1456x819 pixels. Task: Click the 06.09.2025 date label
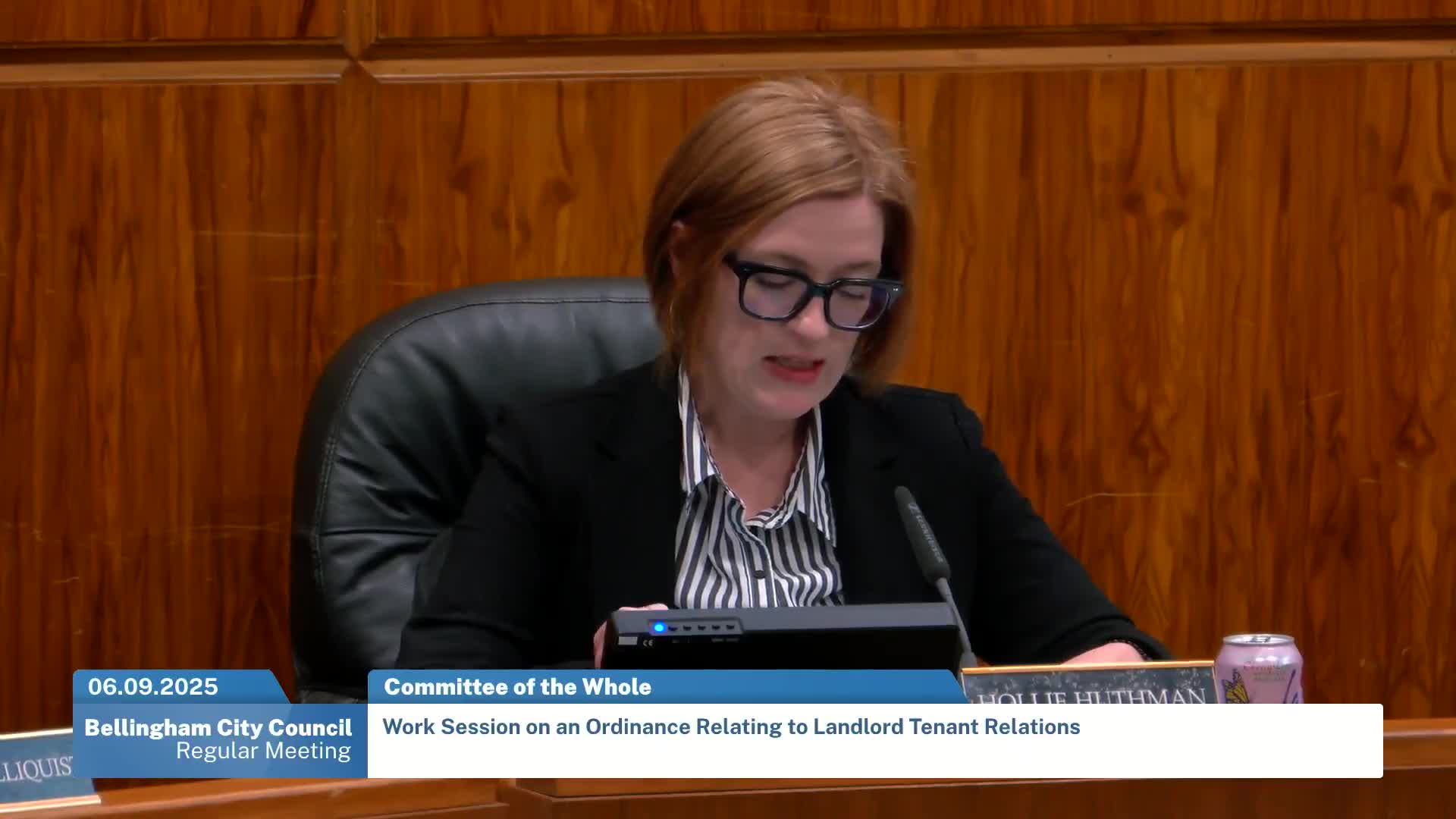(152, 687)
